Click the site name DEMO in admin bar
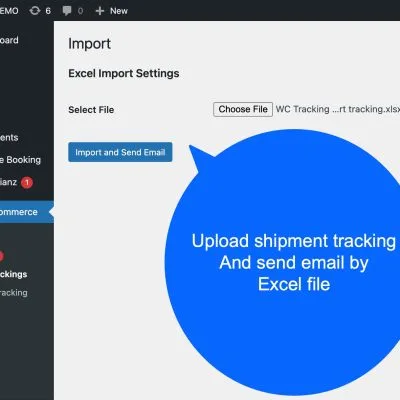 9,11
